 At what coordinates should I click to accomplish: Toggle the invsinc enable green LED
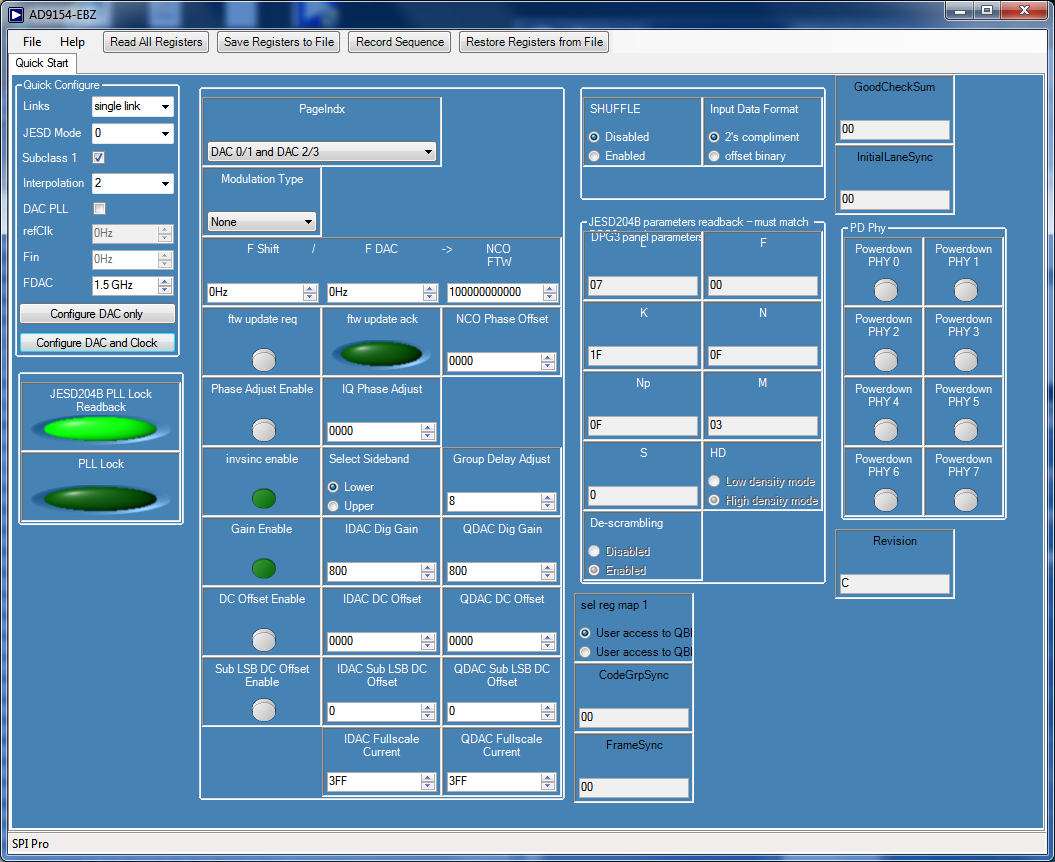[x=263, y=499]
